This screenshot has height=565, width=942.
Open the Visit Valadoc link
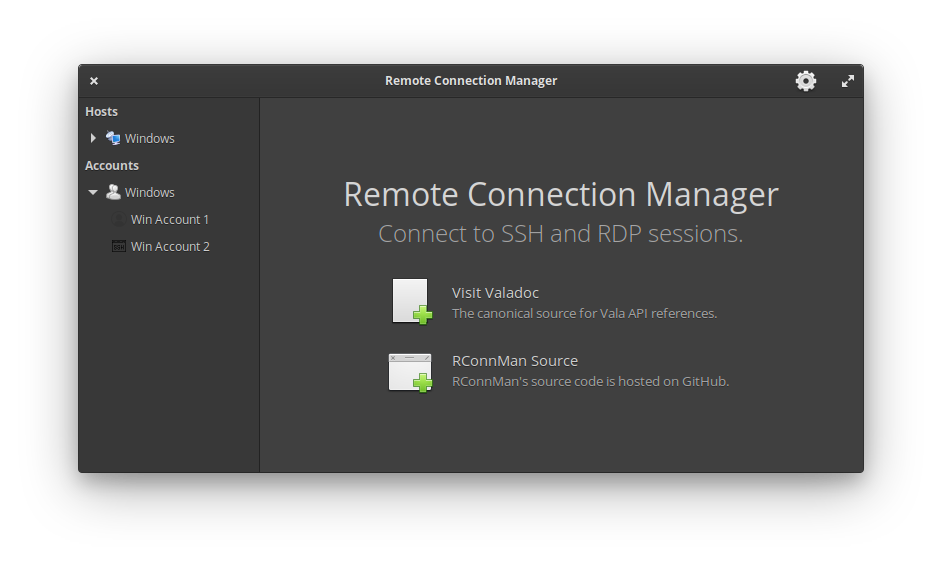pos(495,293)
